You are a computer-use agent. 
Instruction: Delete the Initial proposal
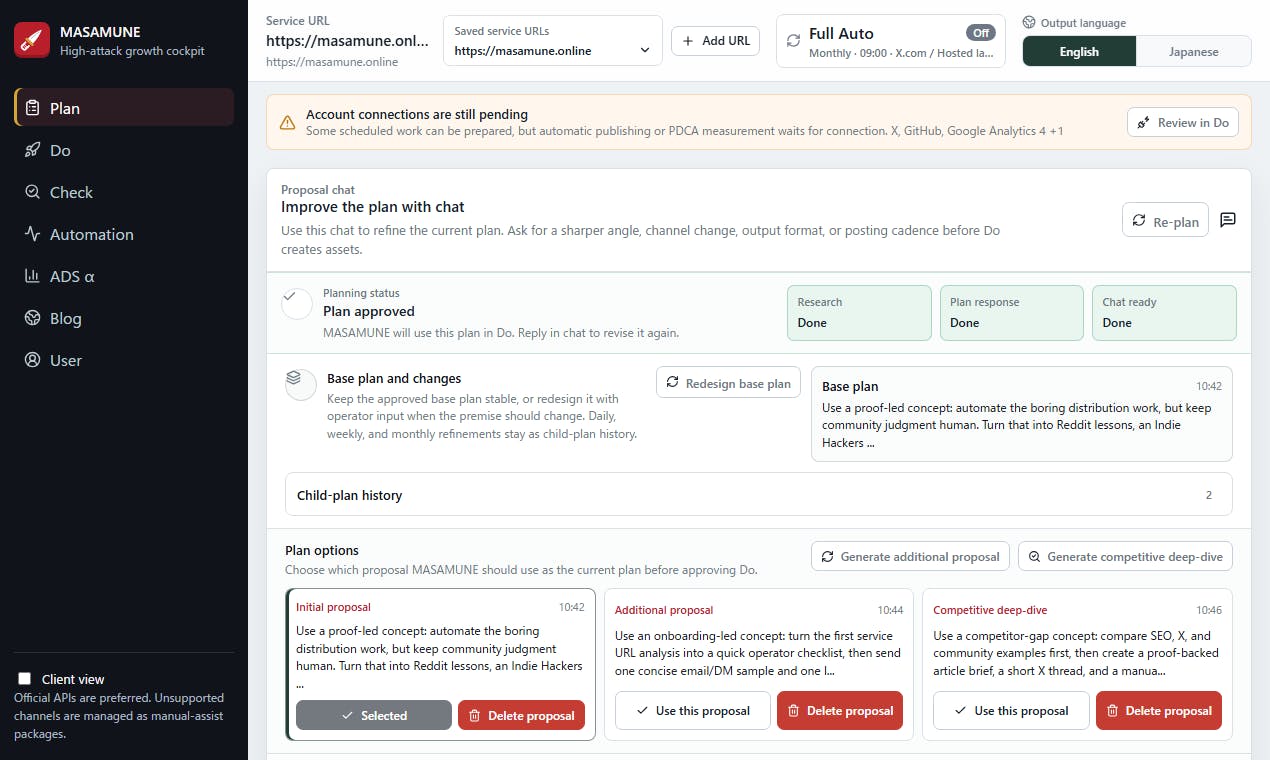pyautogui.click(x=521, y=715)
